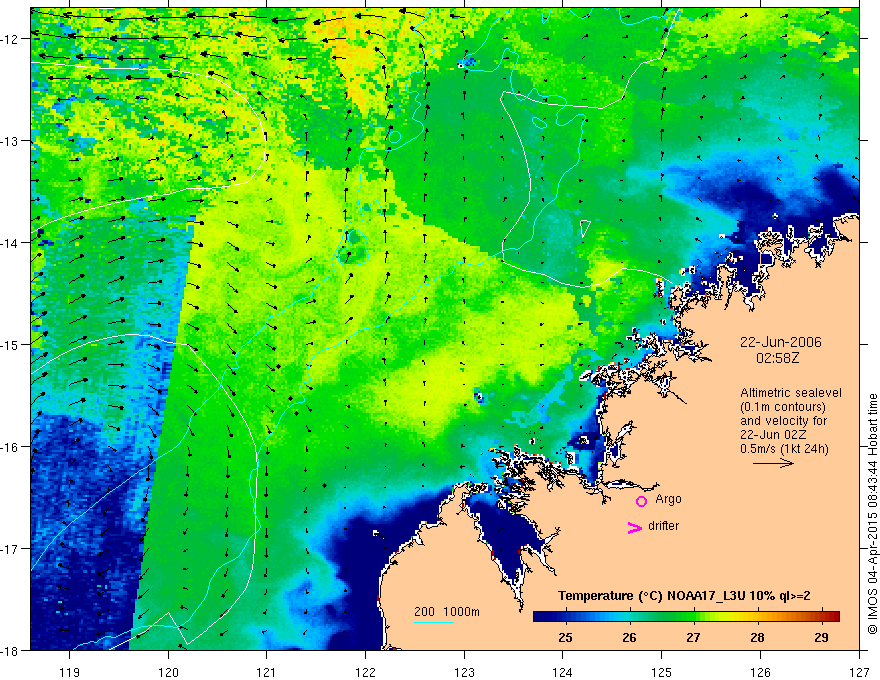Click the Temperature (°C) NOAA17_L3U title
This screenshot has height=680, width=880.
click(x=684, y=596)
